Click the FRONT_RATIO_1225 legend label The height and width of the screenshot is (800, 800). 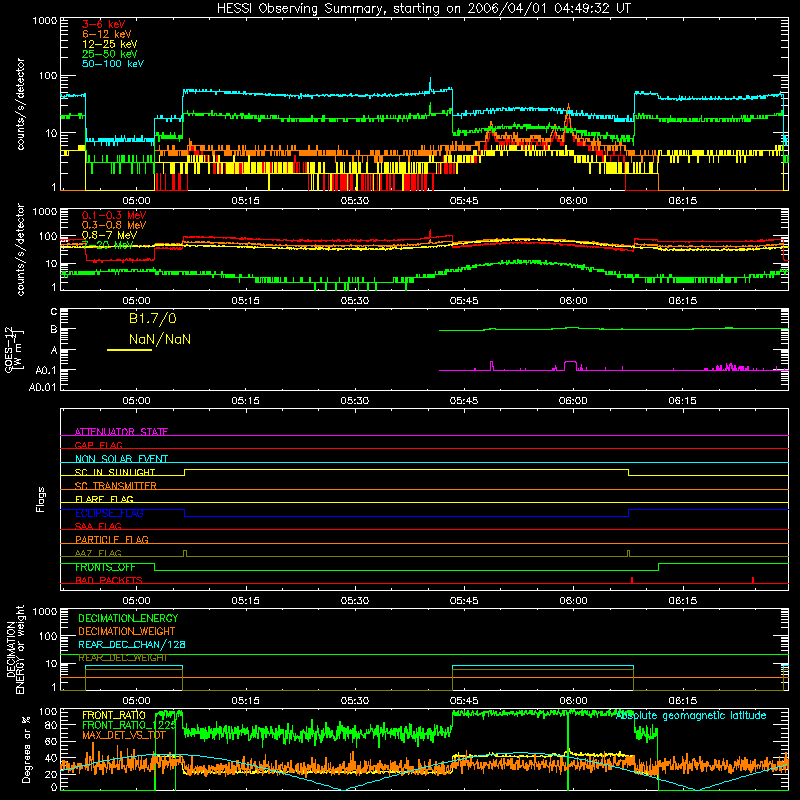(129, 725)
